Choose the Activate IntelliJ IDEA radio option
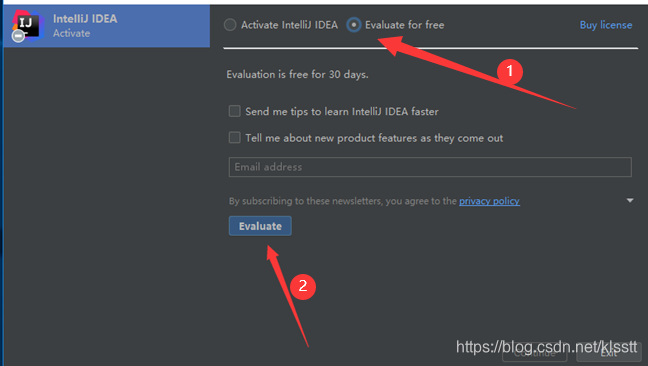The image size is (648, 366). [230, 25]
